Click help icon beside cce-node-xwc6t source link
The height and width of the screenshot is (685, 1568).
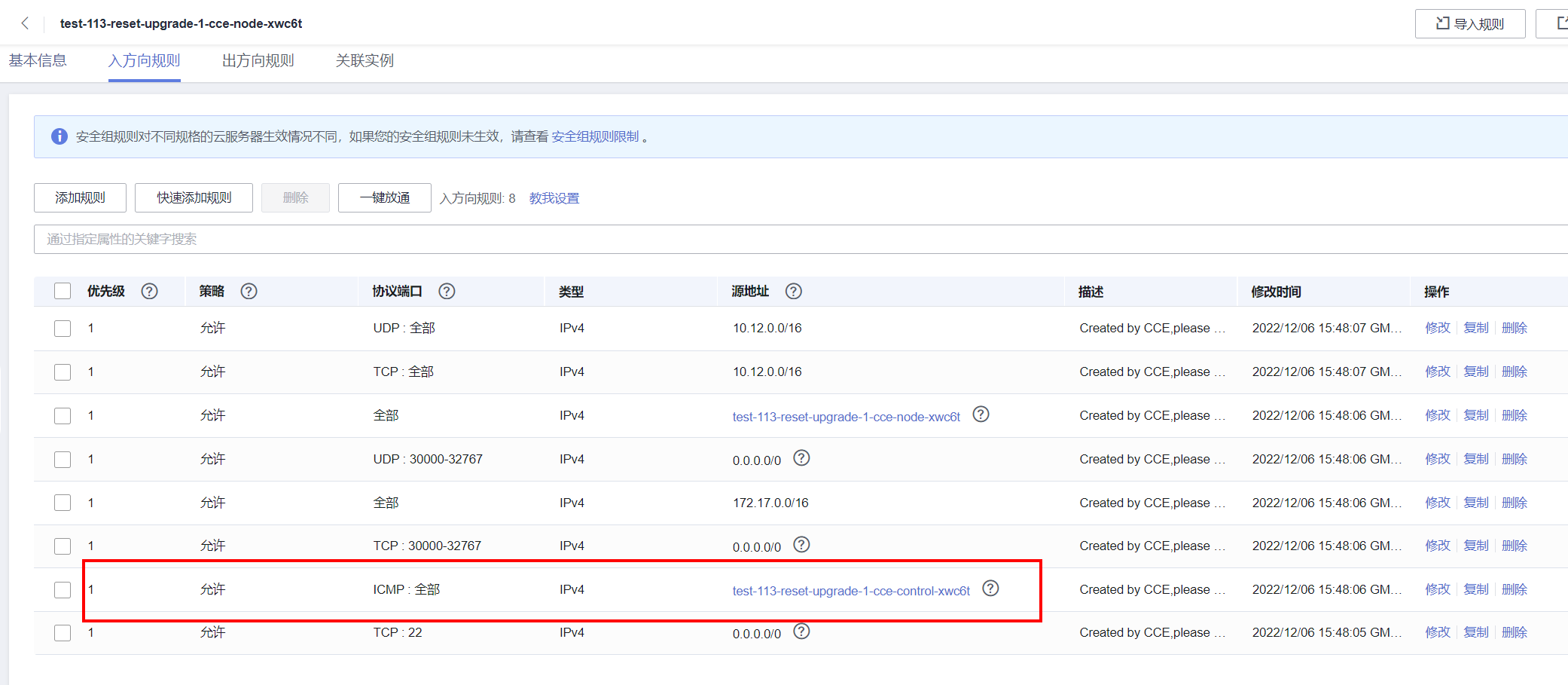(x=981, y=414)
